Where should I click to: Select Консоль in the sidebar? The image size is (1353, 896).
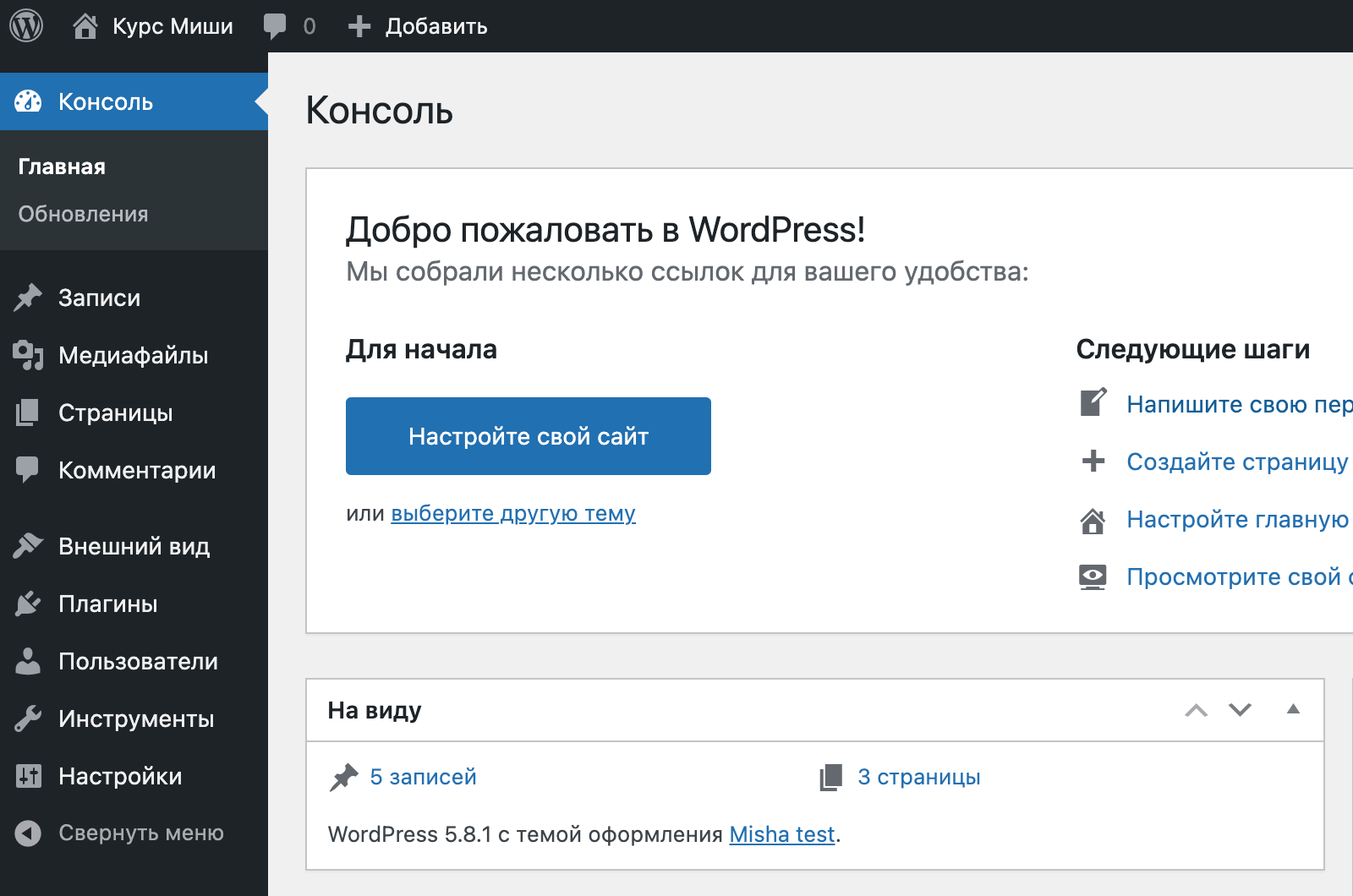(134, 101)
